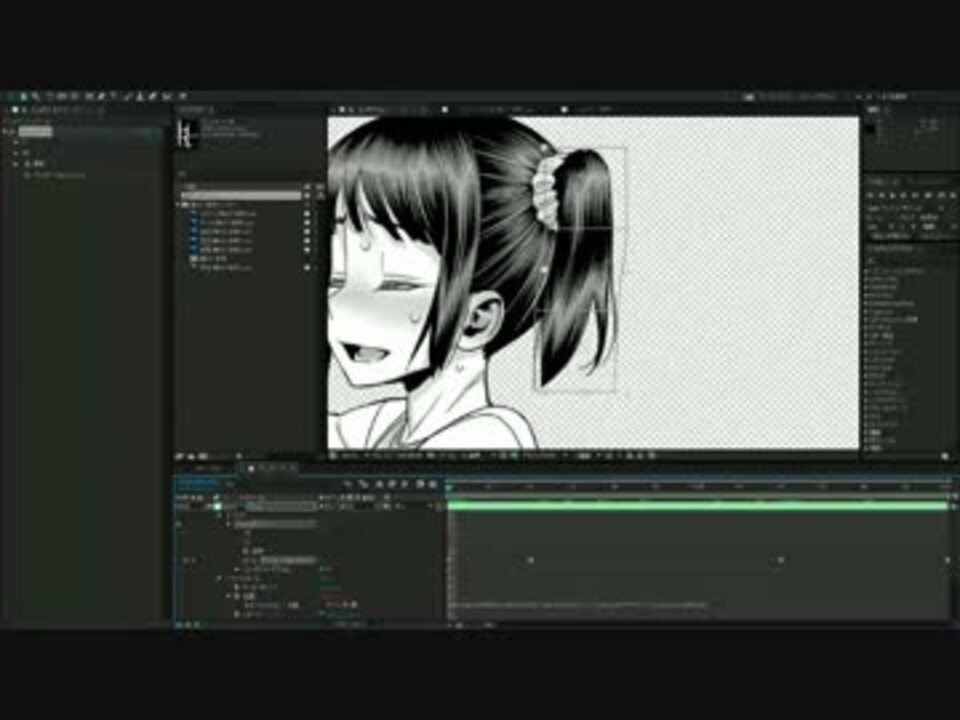Click current time indicator at timeline start
Image resolution: width=960 pixels, height=720 pixels.
449,487
